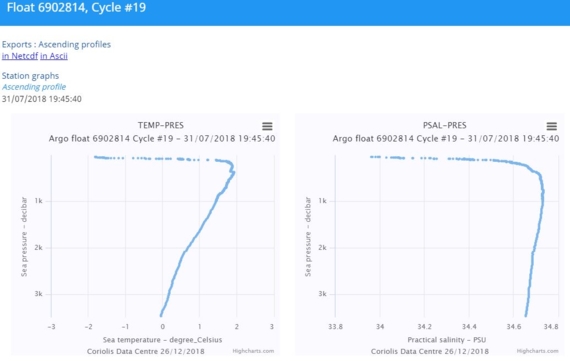Click the Sea temperature – degree_Celsius axis label

tap(162, 340)
